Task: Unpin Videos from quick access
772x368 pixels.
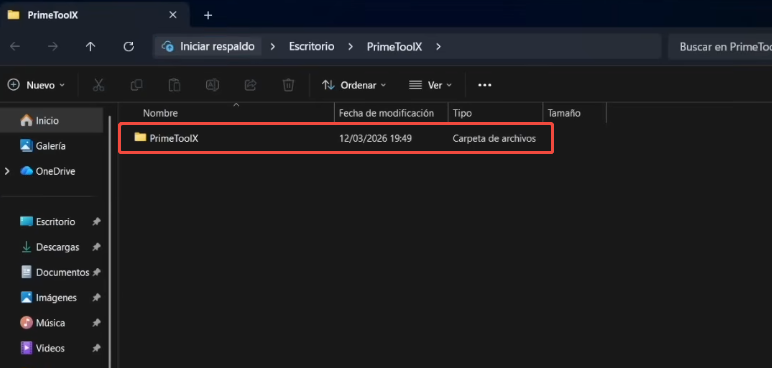Action: click(x=96, y=348)
